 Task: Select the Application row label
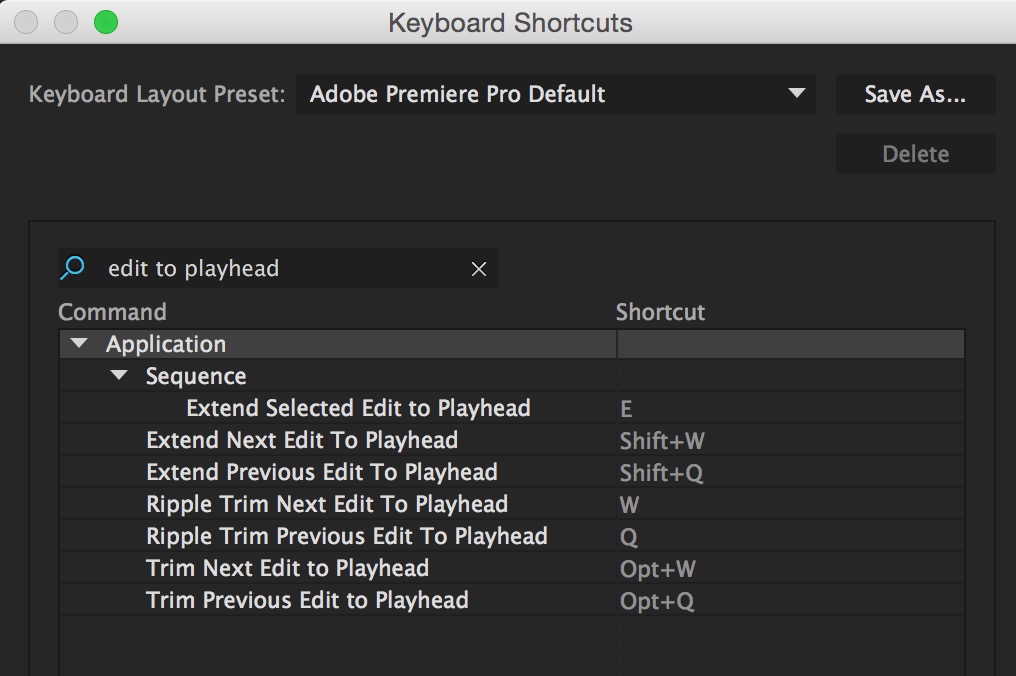click(166, 344)
